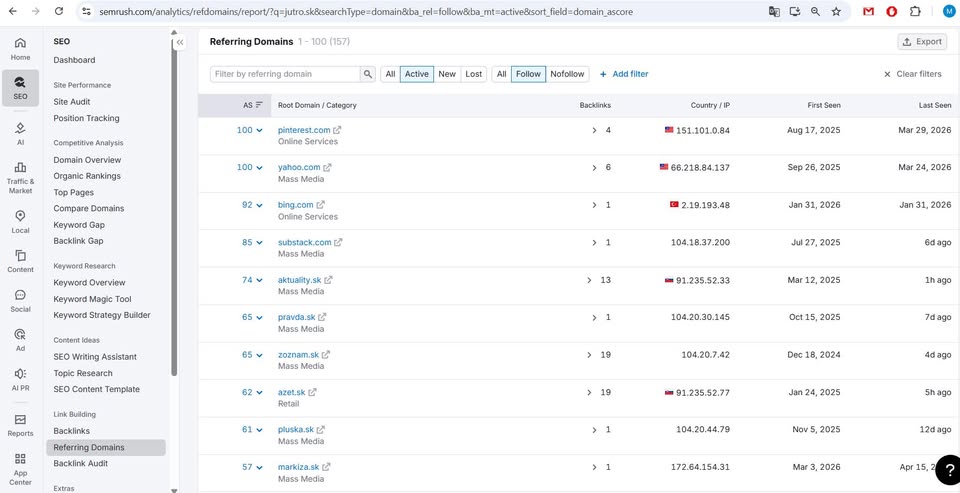
Task: Sort by the First Seen column header
Action: [824, 105]
